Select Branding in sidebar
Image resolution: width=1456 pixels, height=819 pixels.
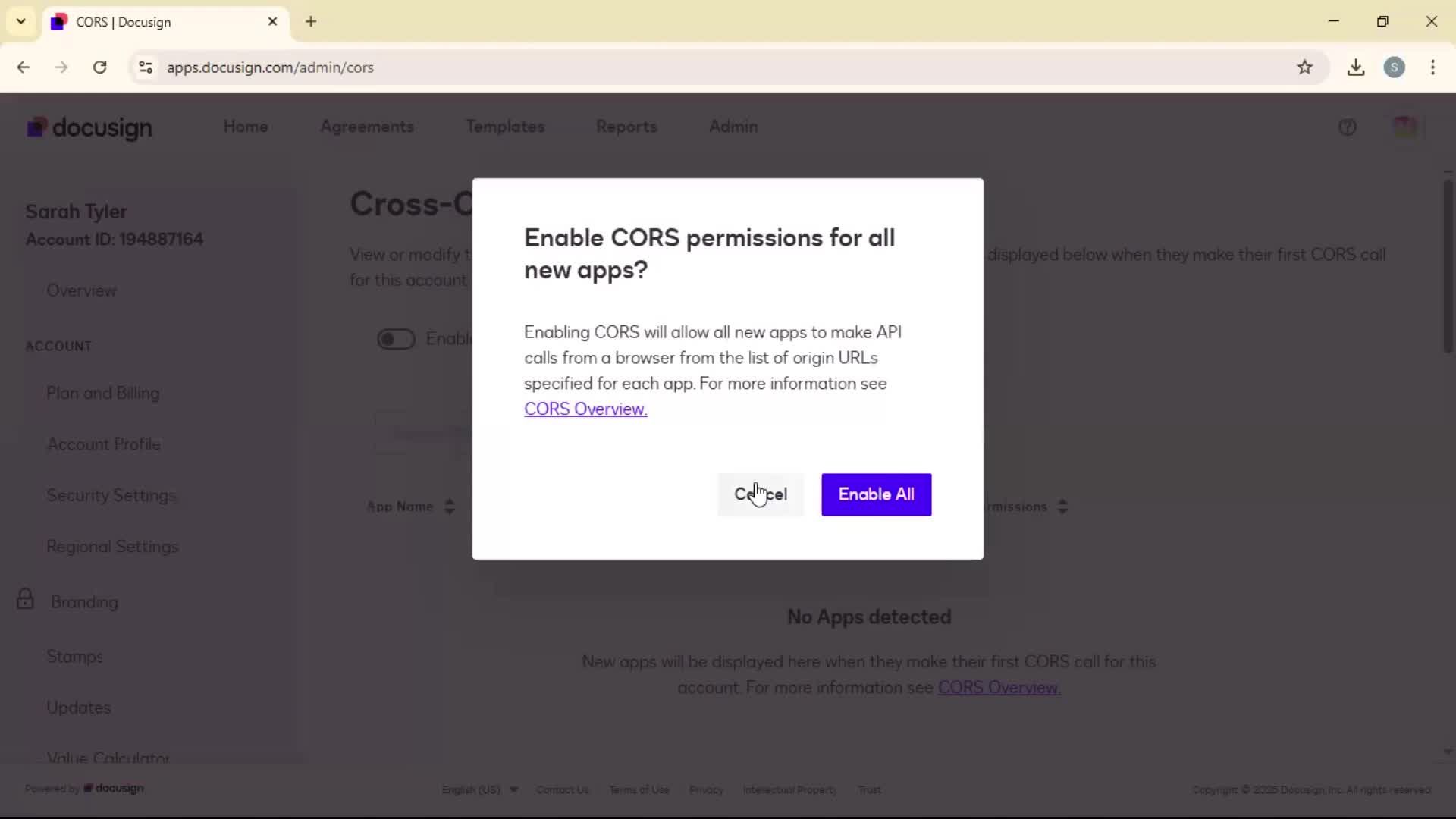[84, 601]
